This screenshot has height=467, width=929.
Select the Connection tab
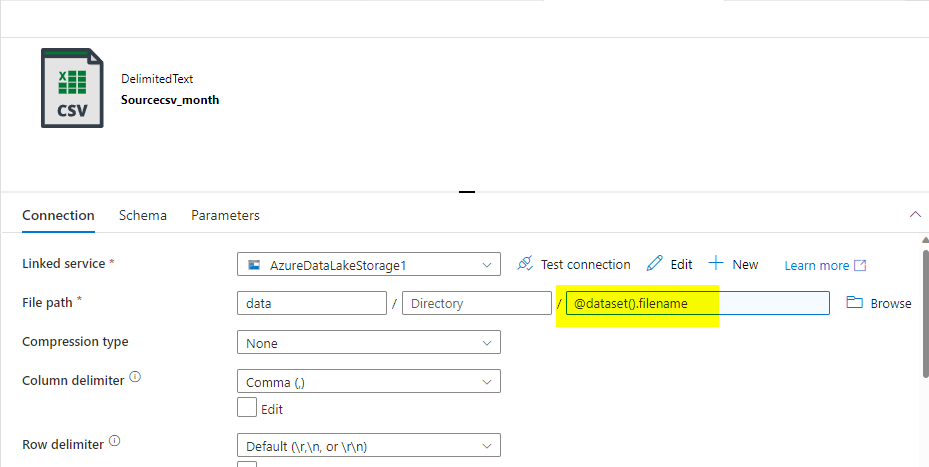(x=58, y=215)
